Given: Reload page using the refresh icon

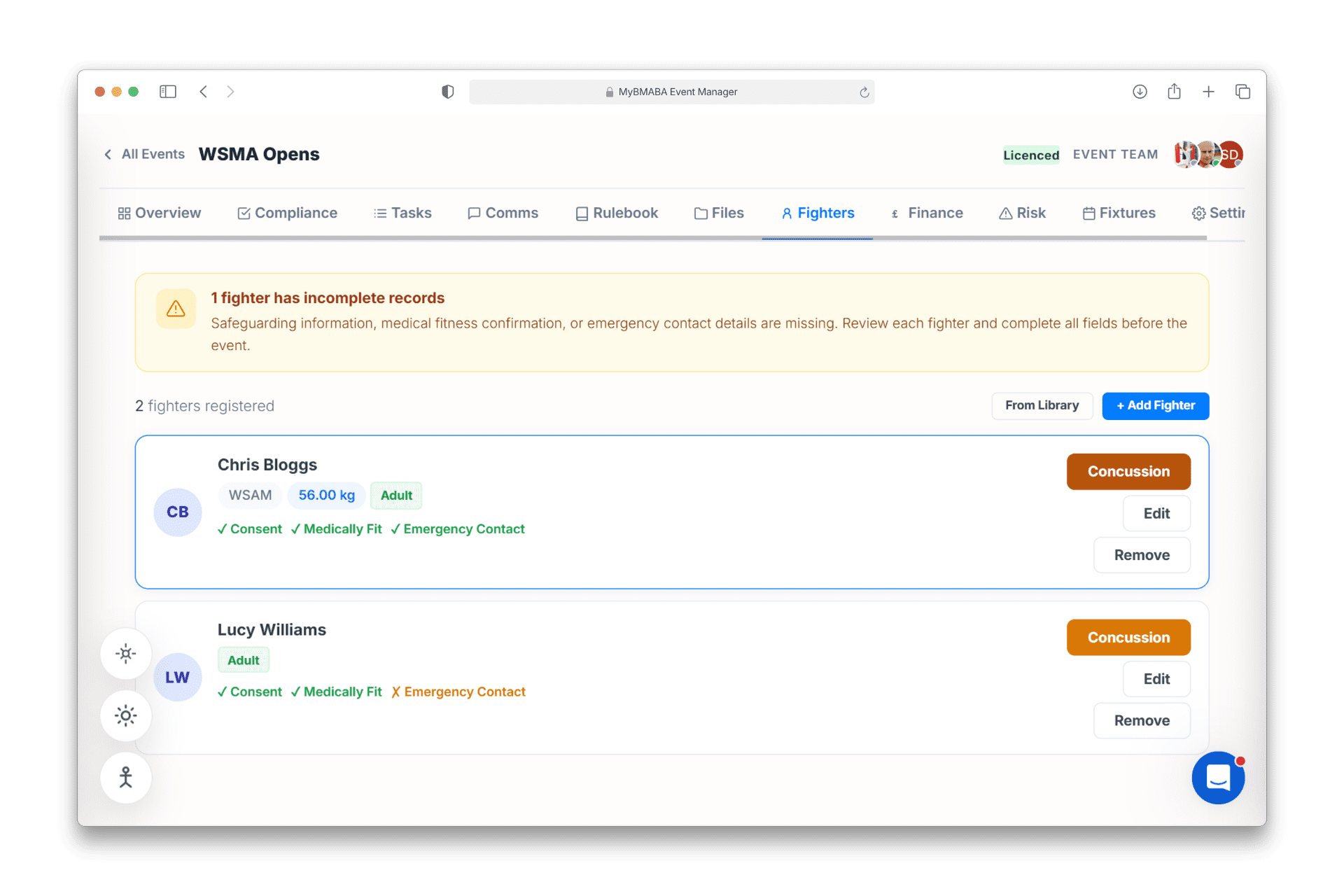Looking at the screenshot, I should click(864, 92).
